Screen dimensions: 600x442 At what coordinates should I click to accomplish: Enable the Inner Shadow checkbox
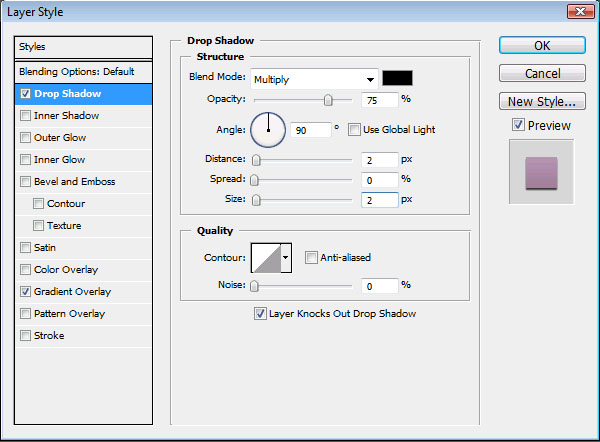click(25, 116)
